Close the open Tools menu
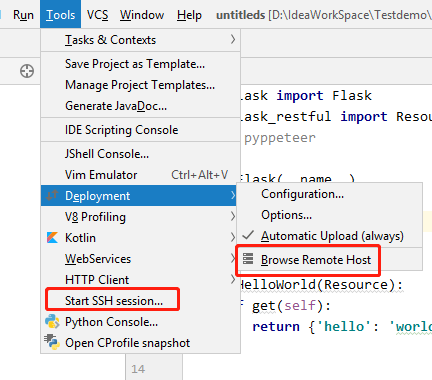This screenshot has width=432, height=380. tap(60, 14)
